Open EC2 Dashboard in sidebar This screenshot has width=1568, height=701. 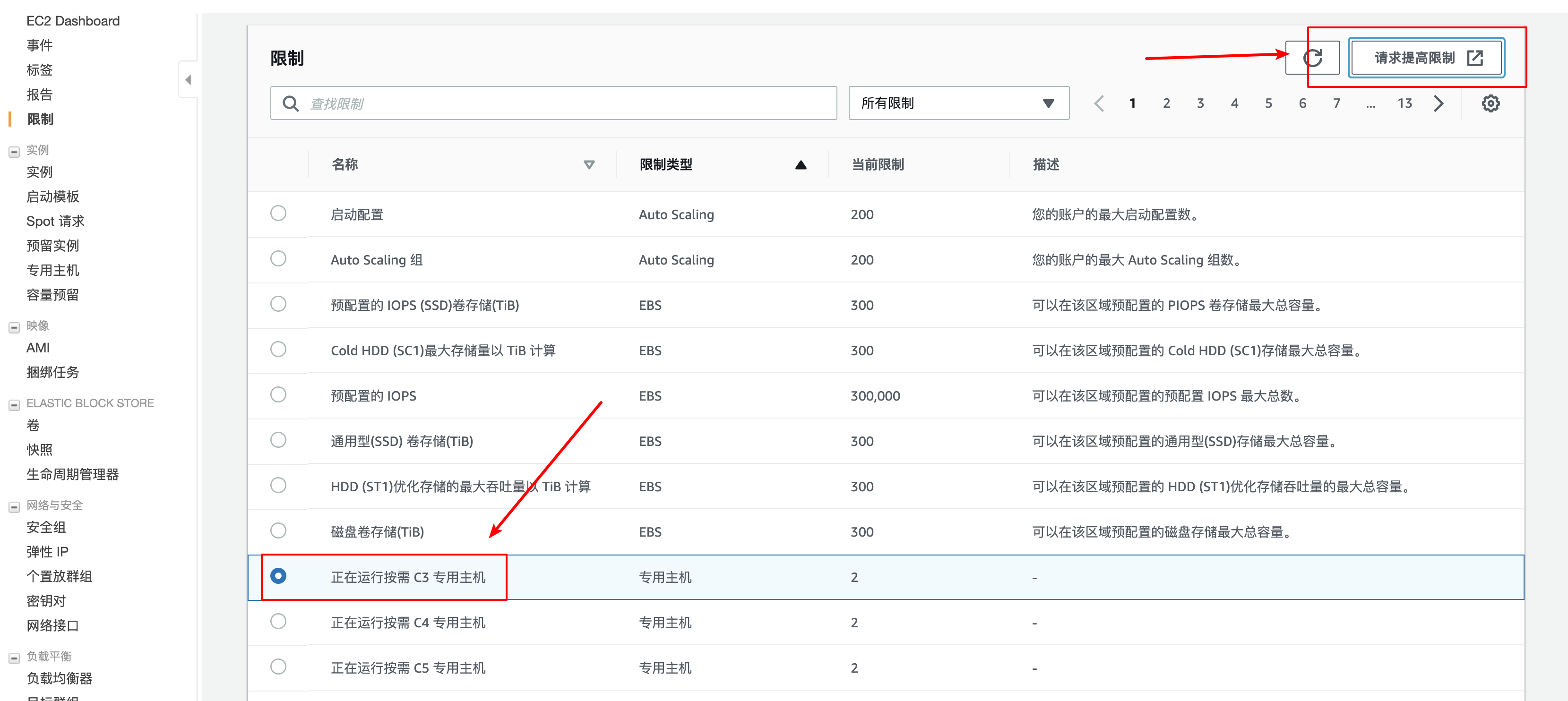72,21
